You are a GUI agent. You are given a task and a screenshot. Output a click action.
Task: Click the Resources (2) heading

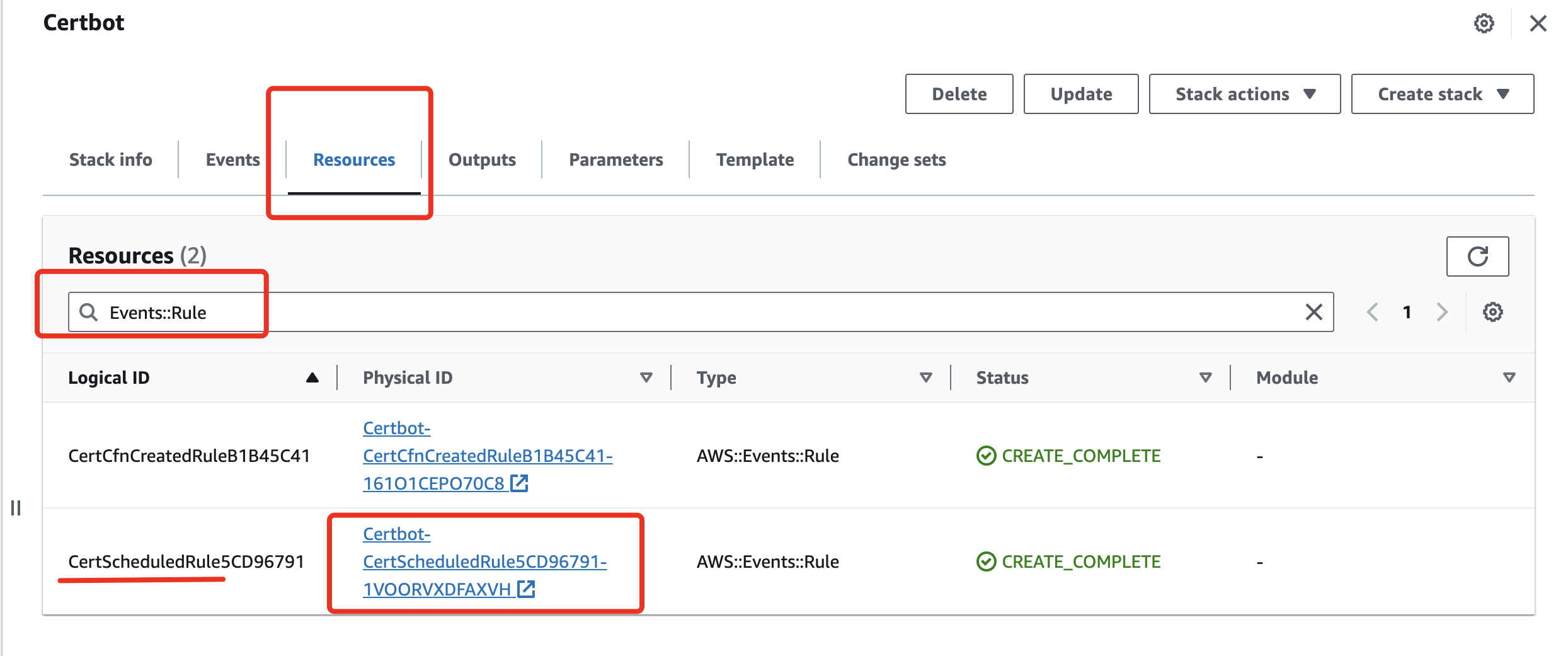tap(137, 255)
